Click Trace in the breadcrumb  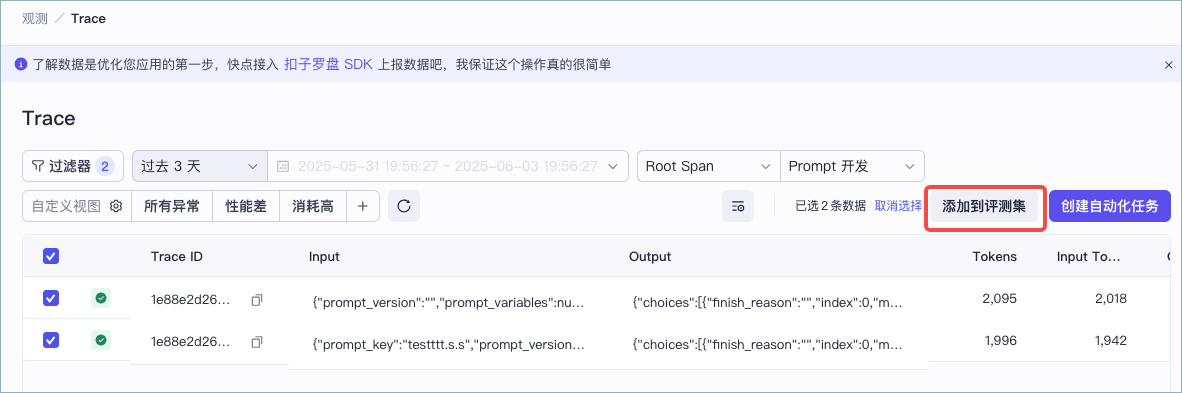point(88,19)
